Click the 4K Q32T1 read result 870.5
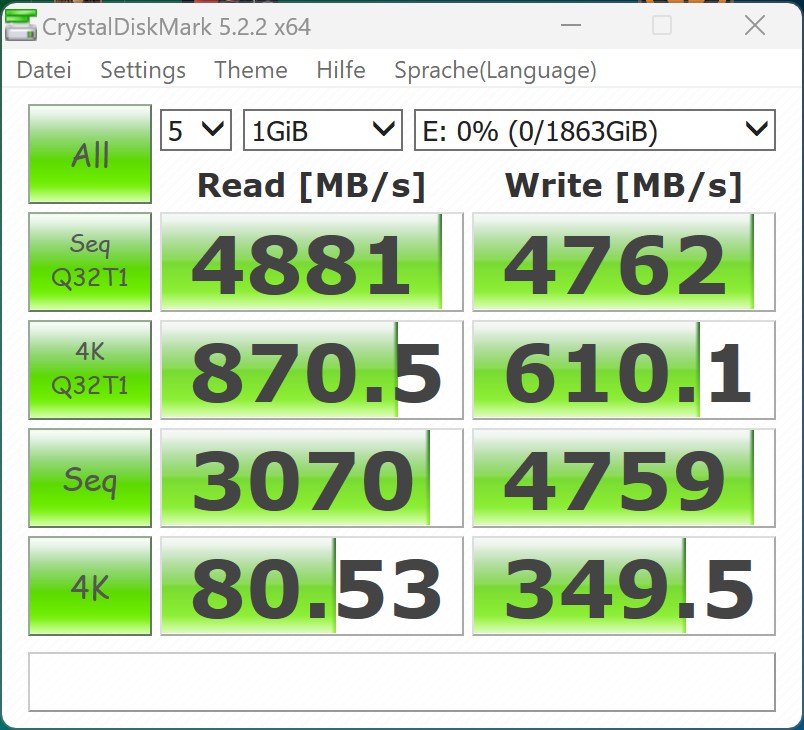The height and width of the screenshot is (730, 804). [x=312, y=370]
